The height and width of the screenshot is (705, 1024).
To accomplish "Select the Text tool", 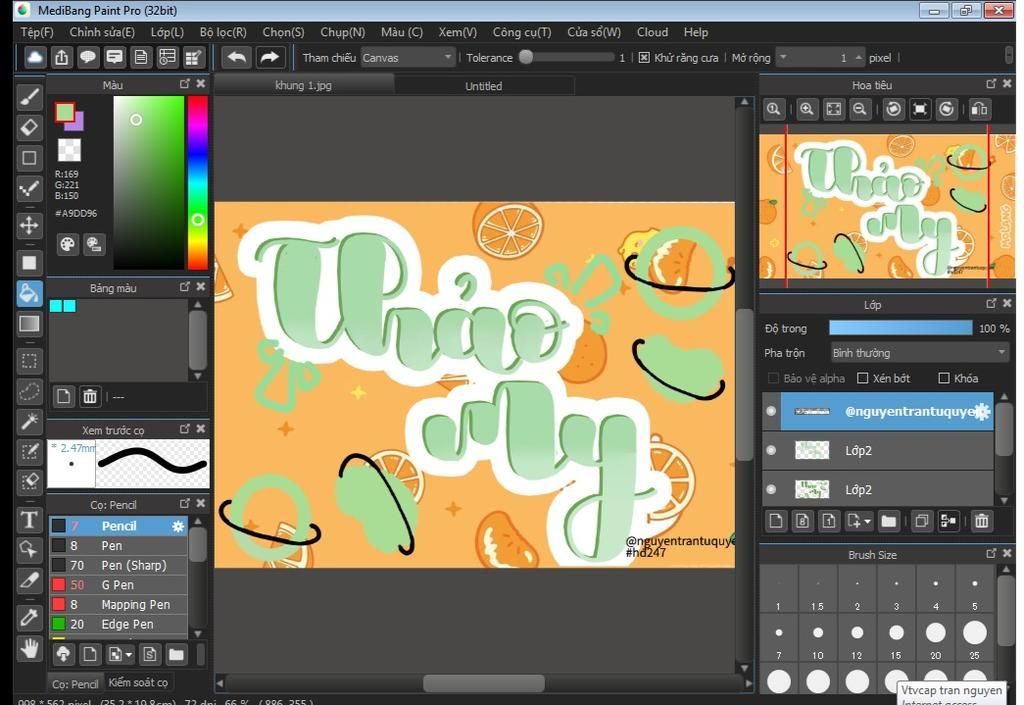I will (29, 520).
